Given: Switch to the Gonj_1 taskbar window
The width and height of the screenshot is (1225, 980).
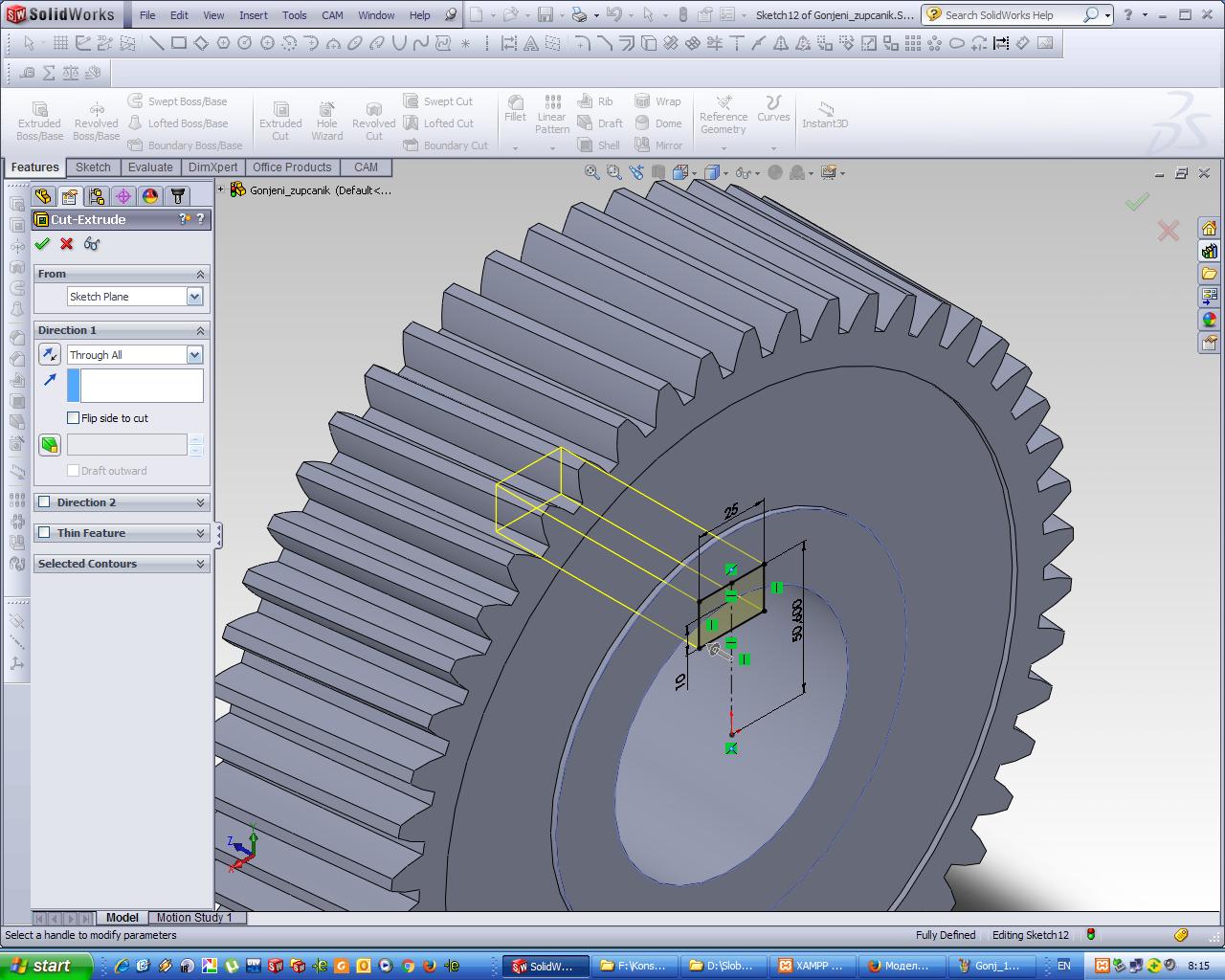Looking at the screenshot, I should coord(991,966).
